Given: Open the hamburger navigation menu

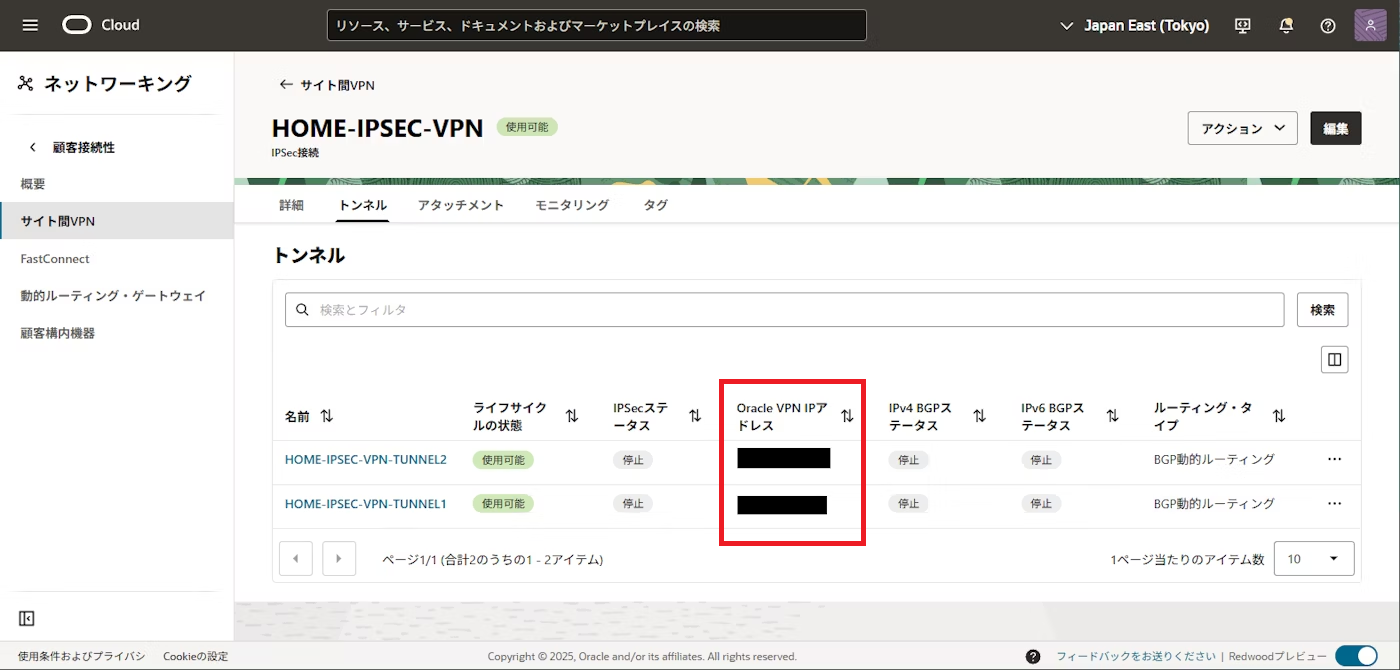Looking at the screenshot, I should coord(30,25).
